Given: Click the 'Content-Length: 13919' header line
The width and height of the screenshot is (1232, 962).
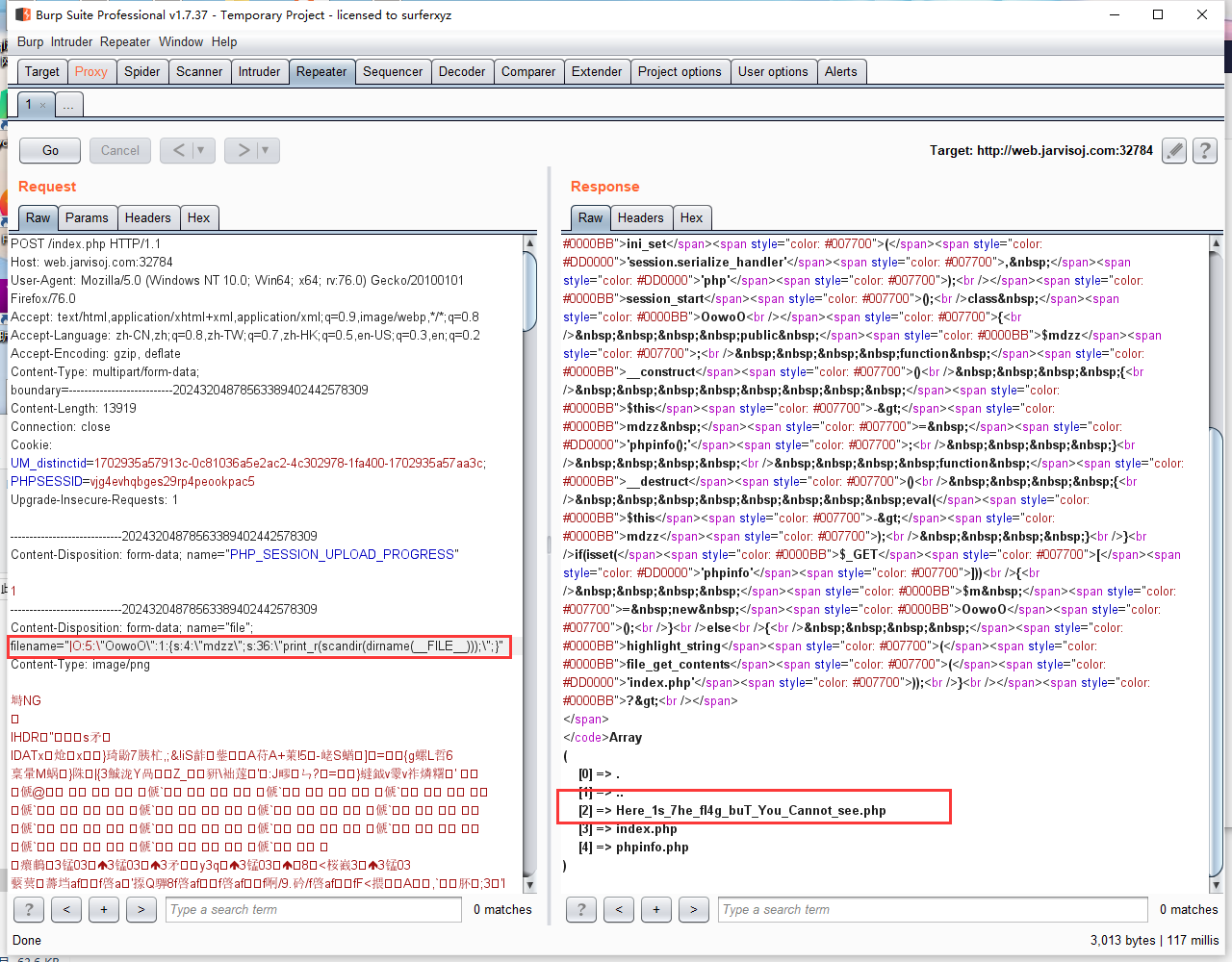Looking at the screenshot, I should tap(73, 408).
